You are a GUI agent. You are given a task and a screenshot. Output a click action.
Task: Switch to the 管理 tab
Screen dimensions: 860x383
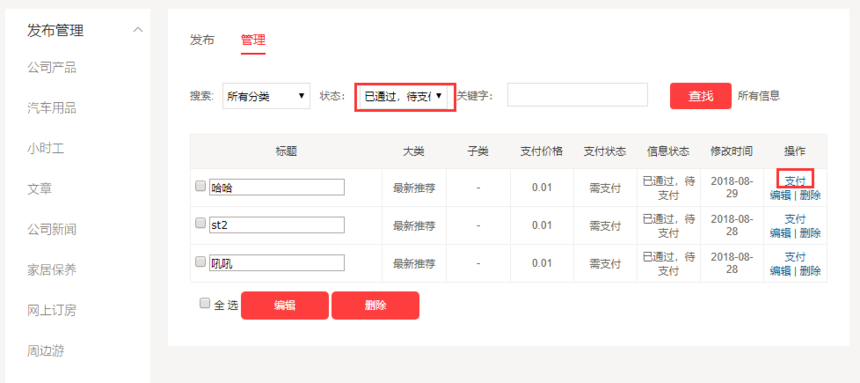click(x=253, y=40)
